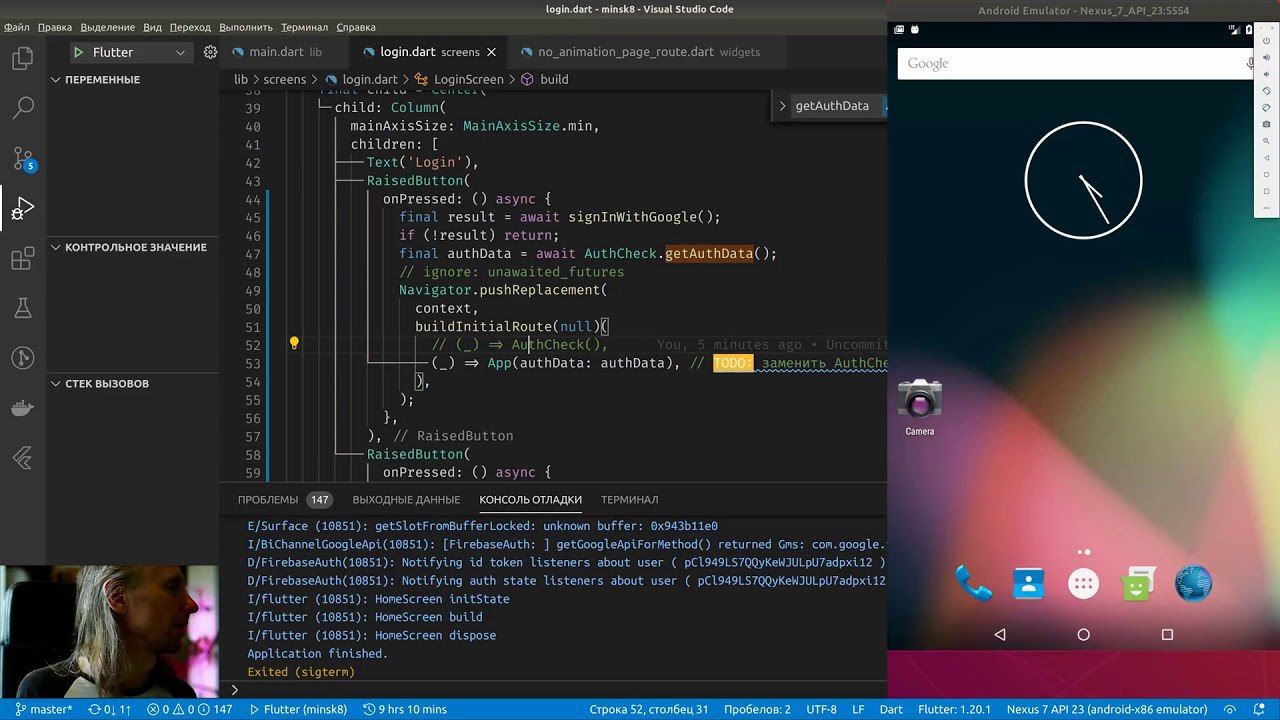The image size is (1280, 720).
Task: Open the Docker whale icon in activity bar
Action: (22, 408)
